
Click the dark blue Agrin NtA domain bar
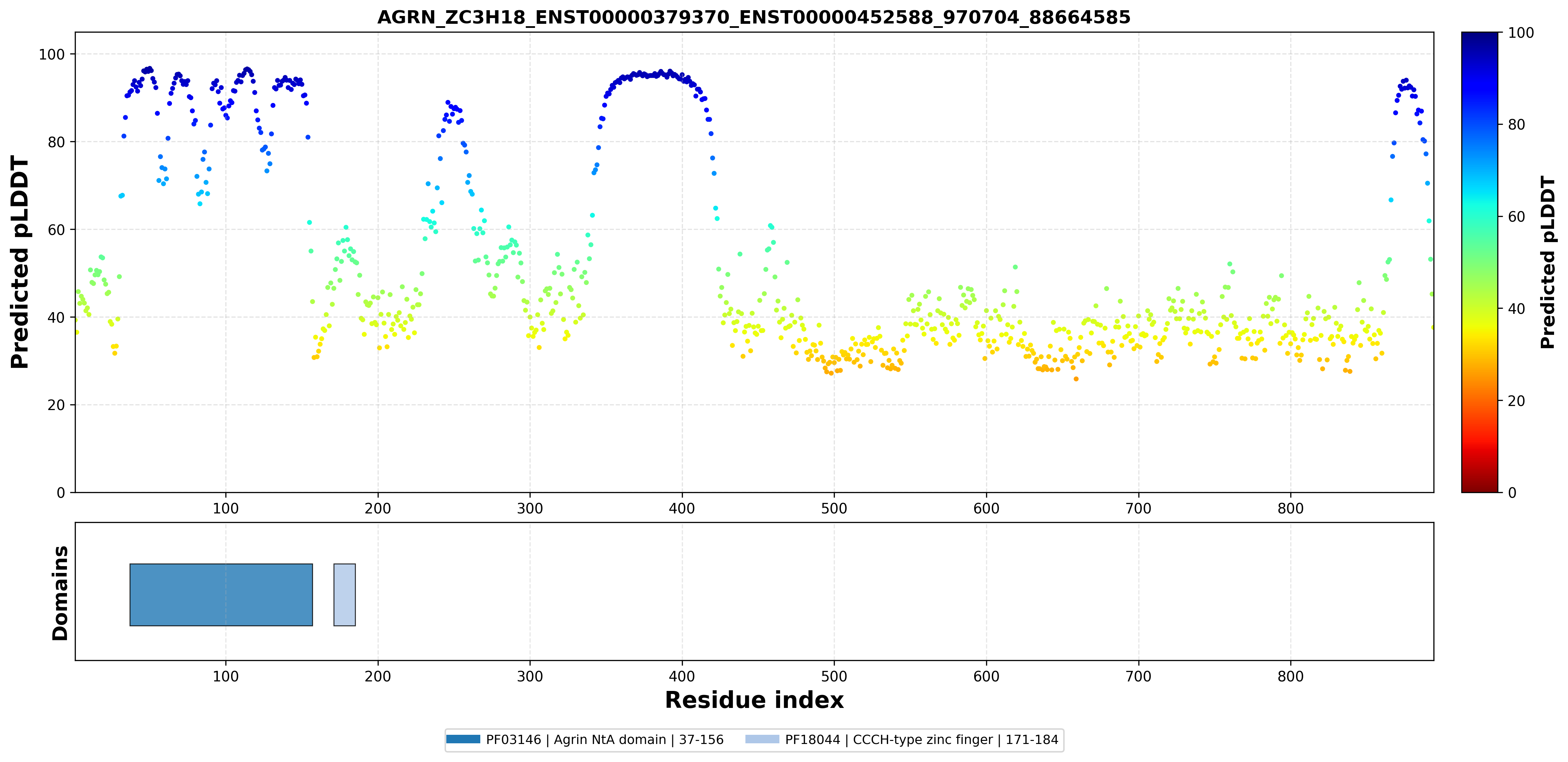(221, 594)
